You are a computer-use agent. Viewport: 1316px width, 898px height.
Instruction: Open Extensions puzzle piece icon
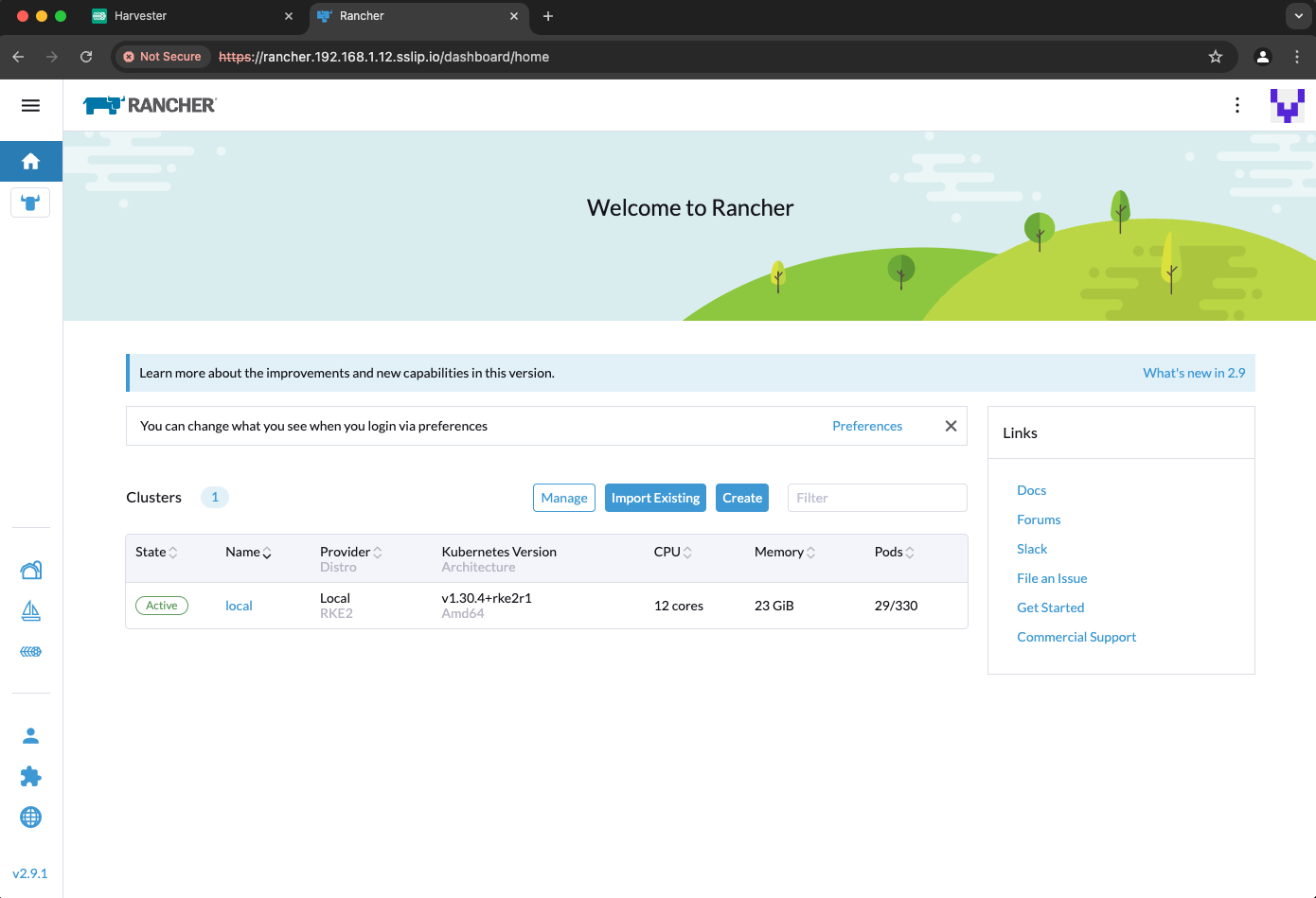point(30,776)
